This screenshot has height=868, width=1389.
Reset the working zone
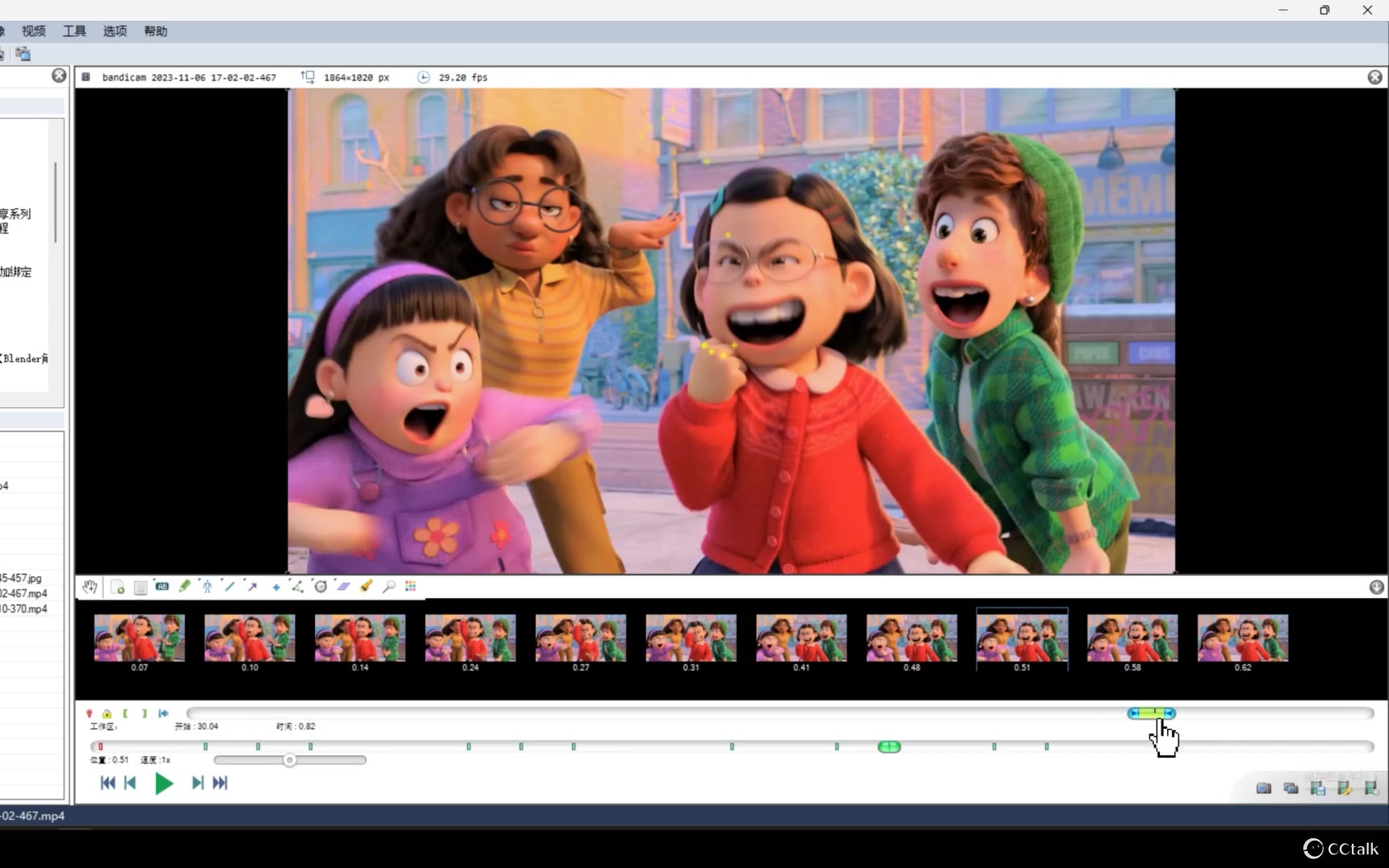pos(163,714)
